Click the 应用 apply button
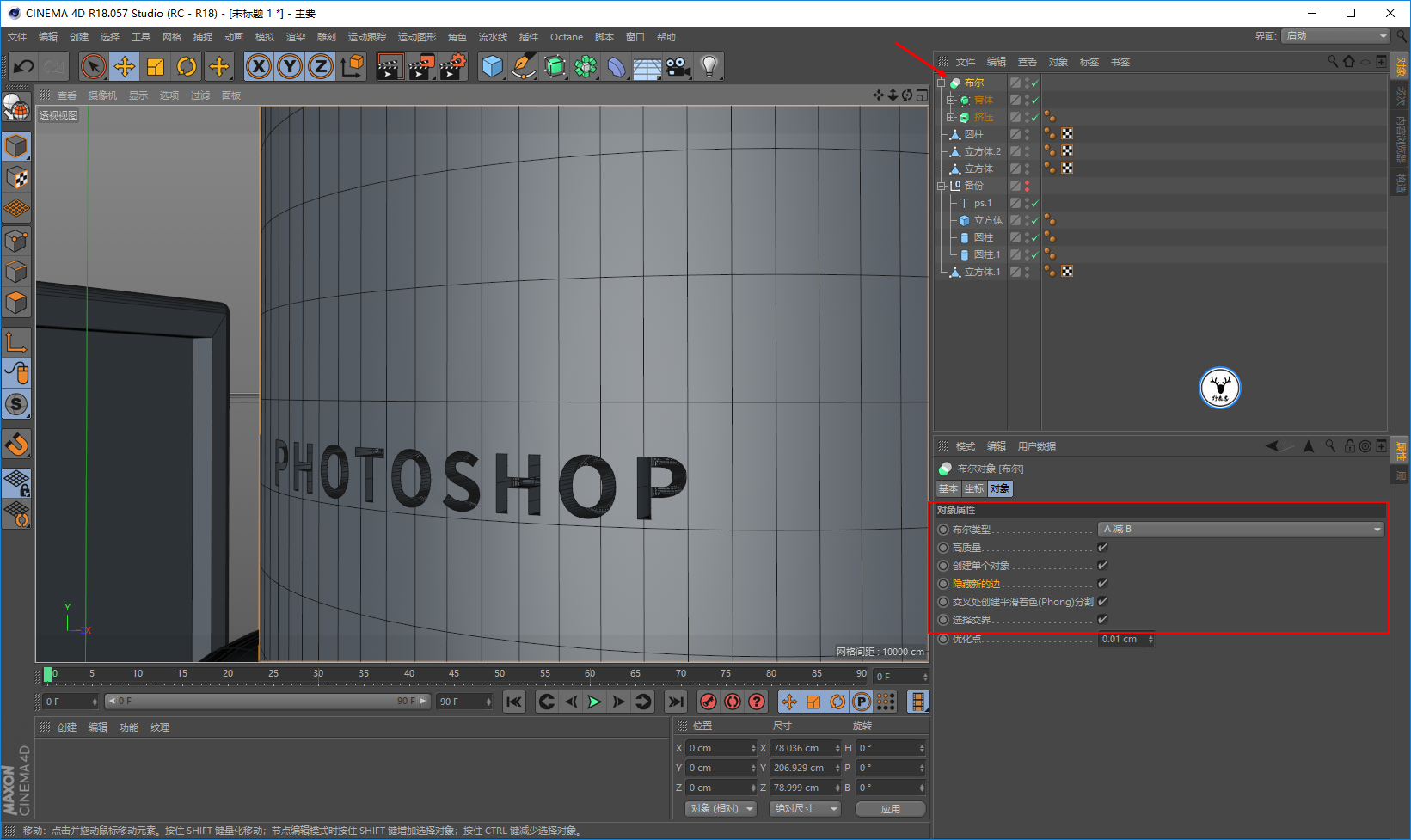The height and width of the screenshot is (840, 1411). 891,809
